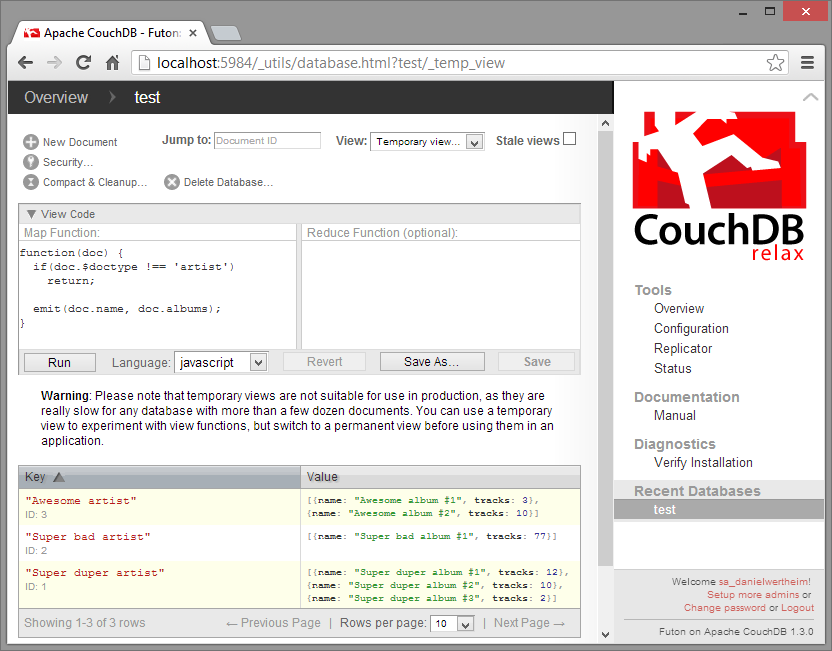Click the scrollbar up arrow

[x=605, y=123]
